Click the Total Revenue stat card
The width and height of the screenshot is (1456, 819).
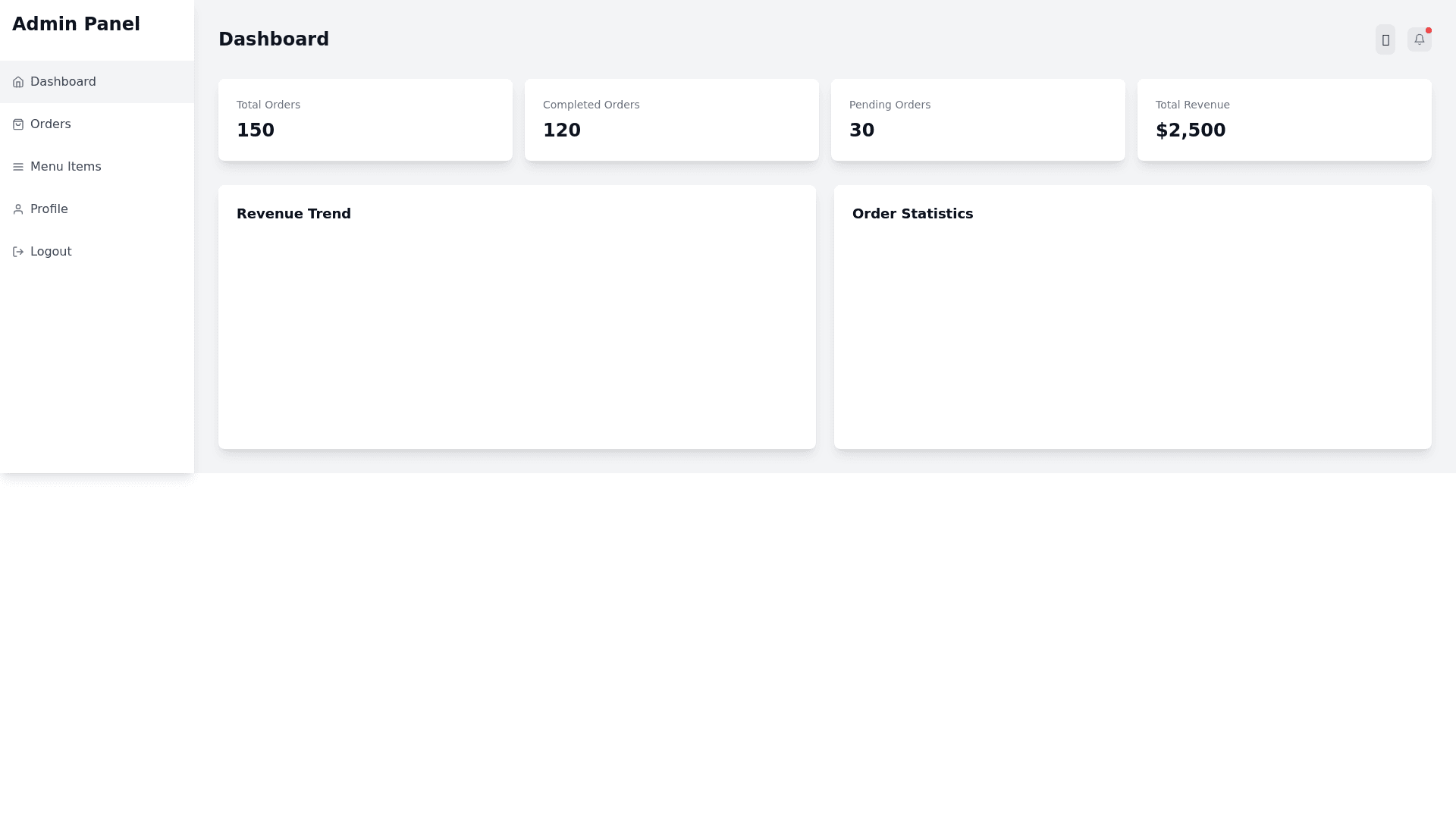(x=1284, y=120)
